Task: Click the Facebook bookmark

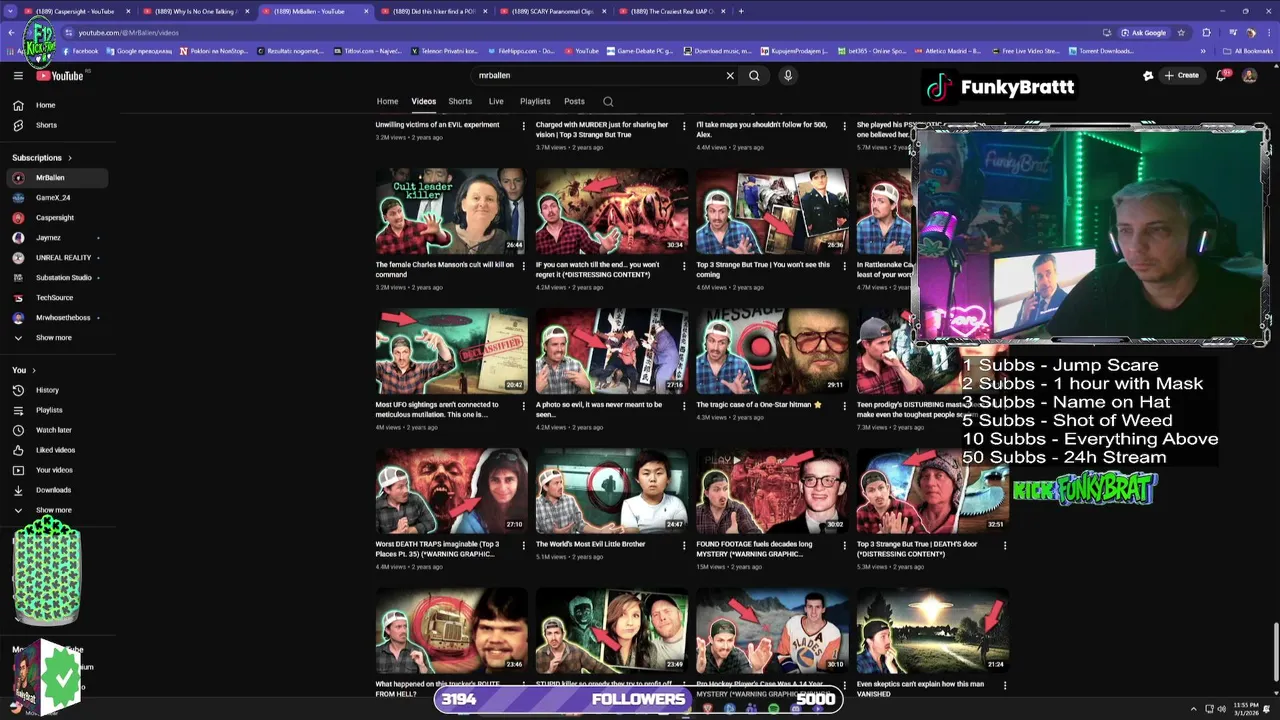Action: pyautogui.click(x=80, y=51)
